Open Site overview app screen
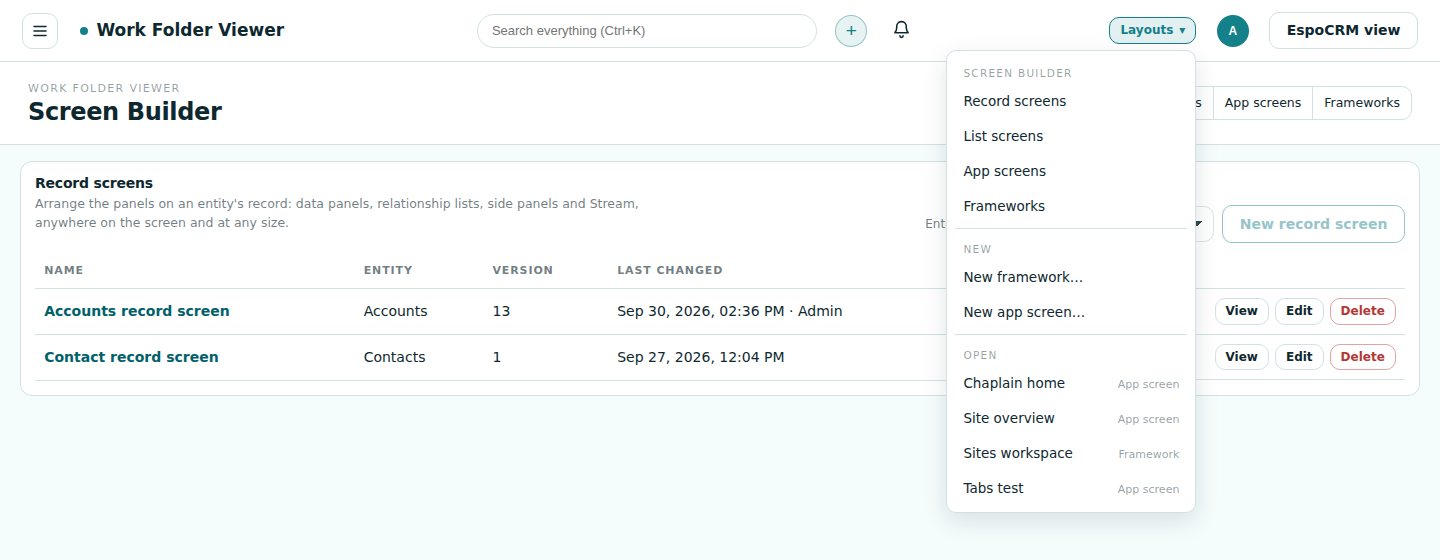Viewport: 1440px width, 560px height. click(1071, 418)
